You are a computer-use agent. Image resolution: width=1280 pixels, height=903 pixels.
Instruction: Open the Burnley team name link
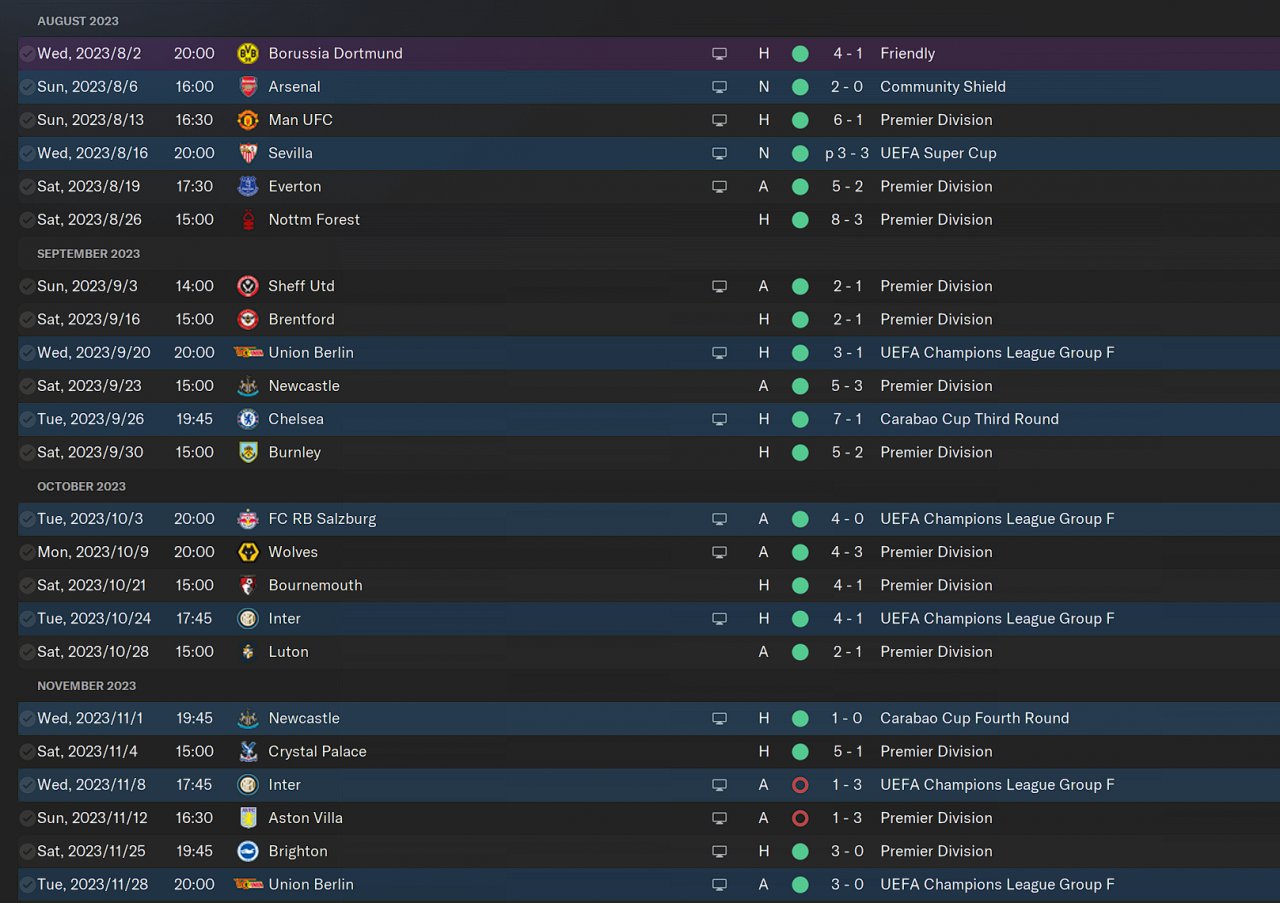pyautogui.click(x=294, y=452)
